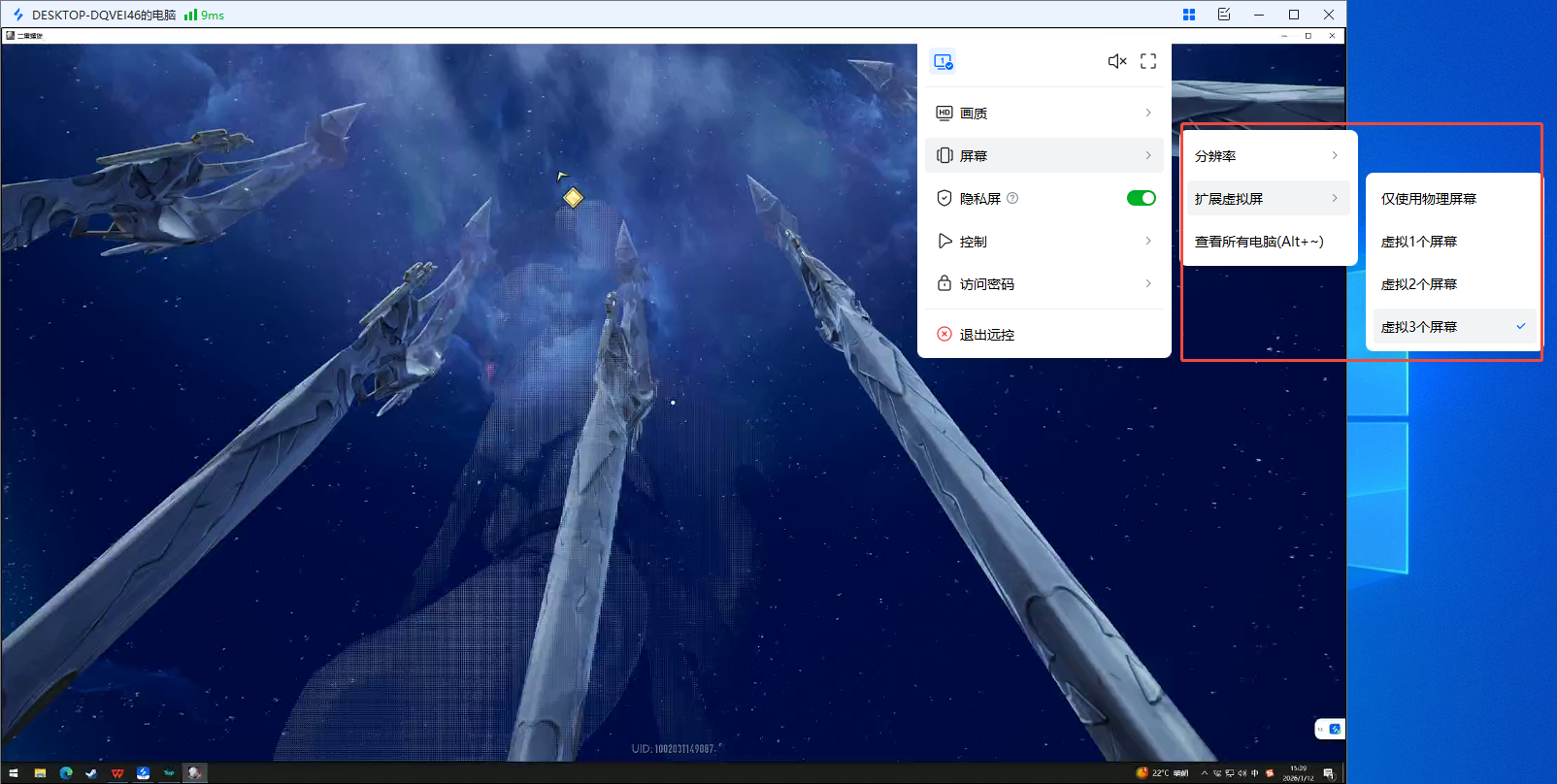The image size is (1557, 784).
Task: Toggle the 隐私屏 green switch off
Action: 1142,198
